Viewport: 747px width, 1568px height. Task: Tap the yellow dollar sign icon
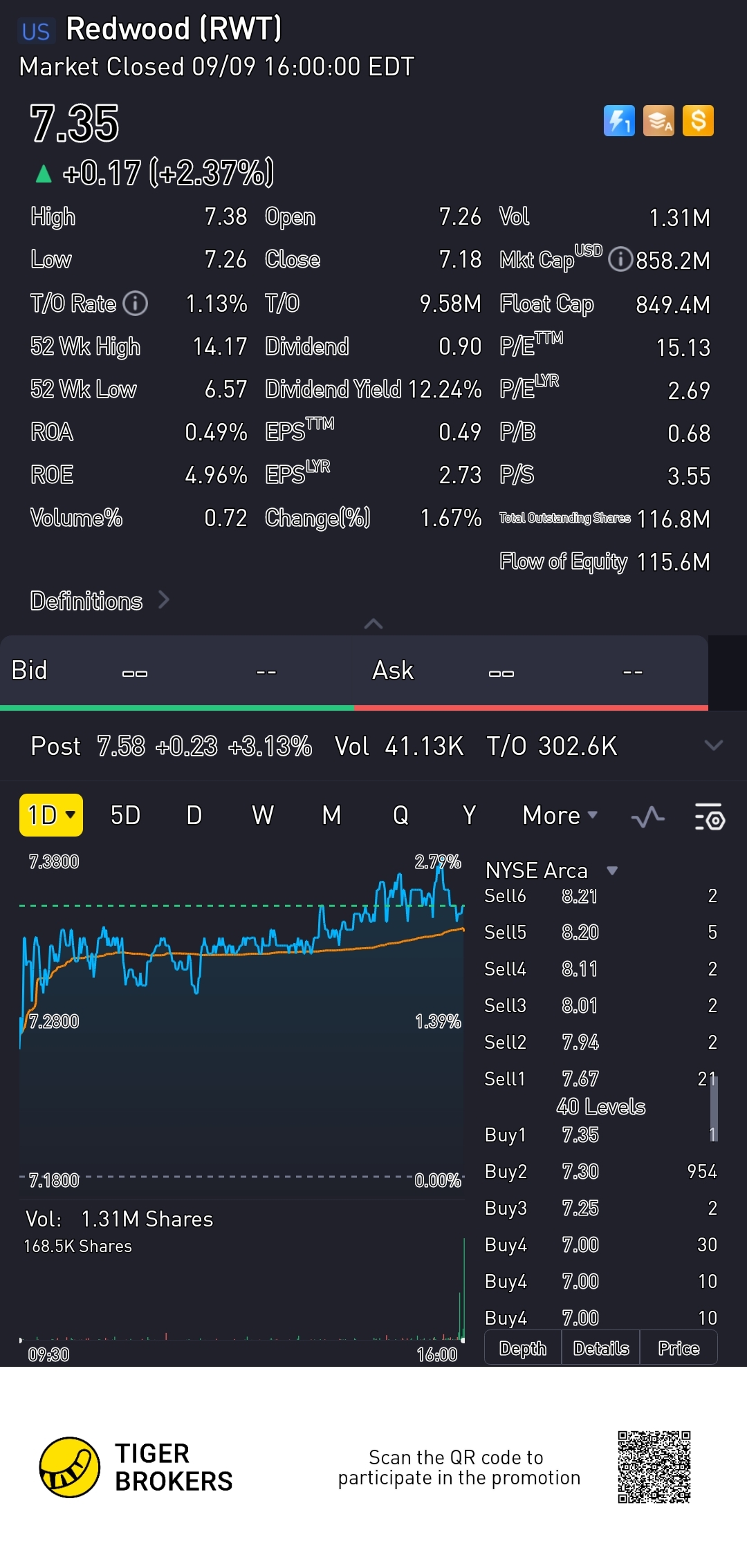pos(698,121)
